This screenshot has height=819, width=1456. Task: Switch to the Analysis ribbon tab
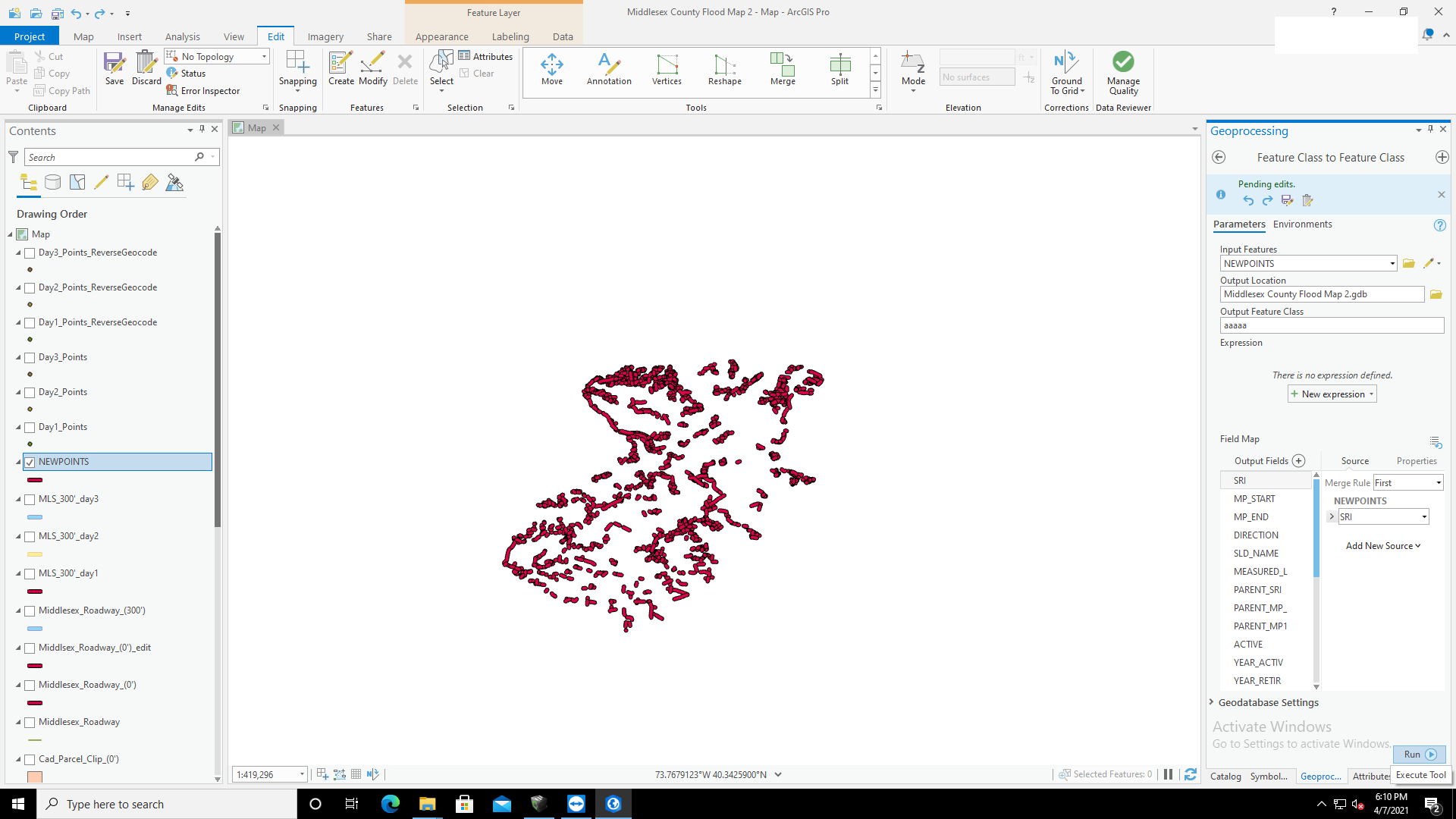tap(182, 36)
